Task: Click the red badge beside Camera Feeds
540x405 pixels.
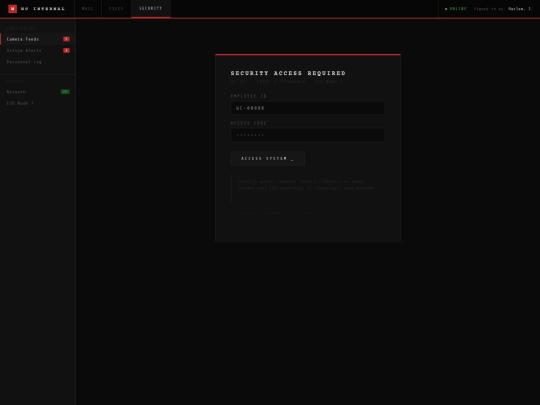Action: [x=66, y=39]
